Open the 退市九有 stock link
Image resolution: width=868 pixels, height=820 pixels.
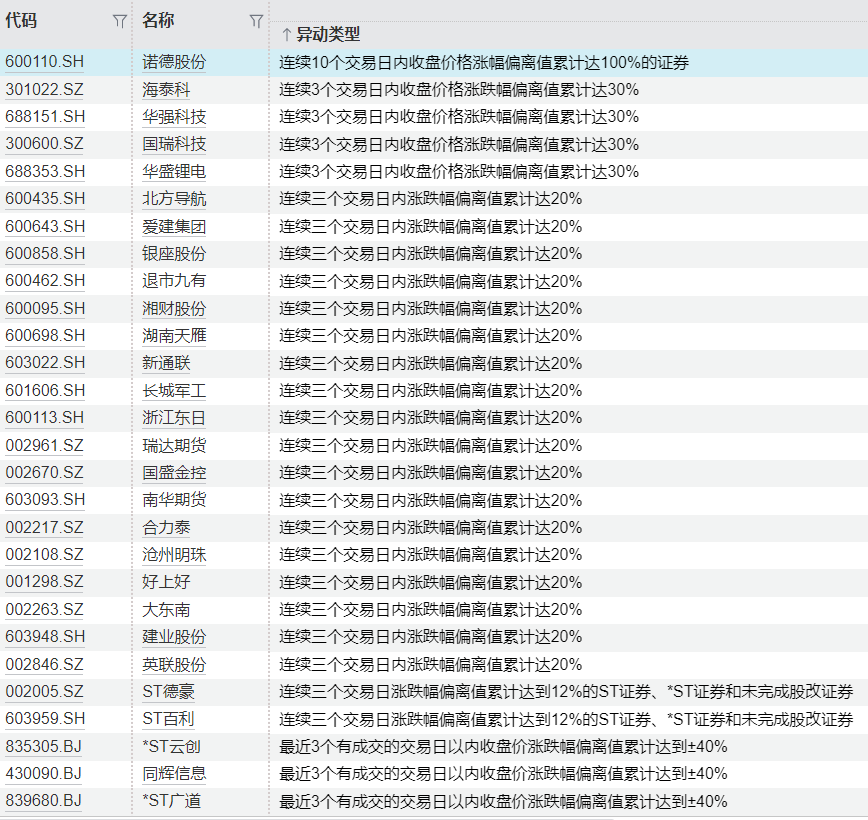click(x=174, y=281)
